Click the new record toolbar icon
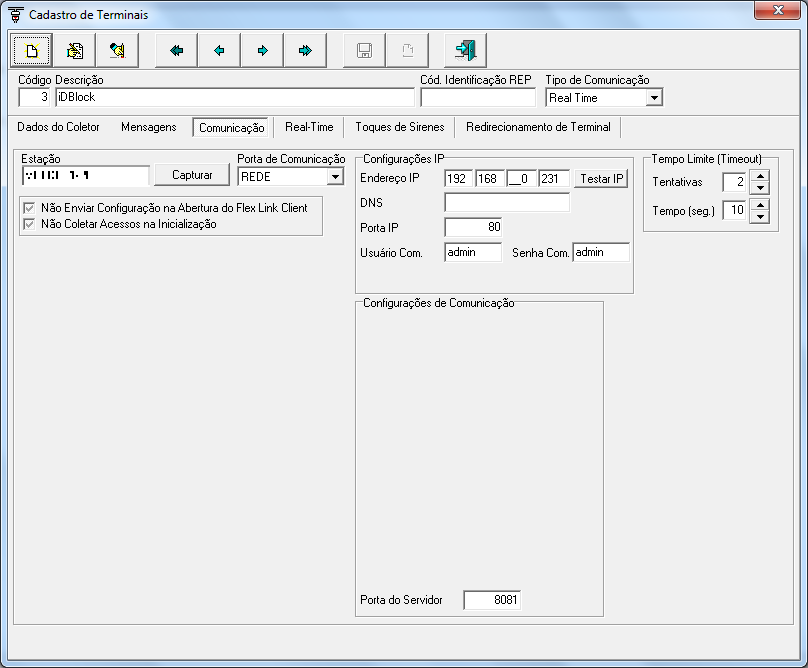The width and height of the screenshot is (808, 668). tap(31, 51)
